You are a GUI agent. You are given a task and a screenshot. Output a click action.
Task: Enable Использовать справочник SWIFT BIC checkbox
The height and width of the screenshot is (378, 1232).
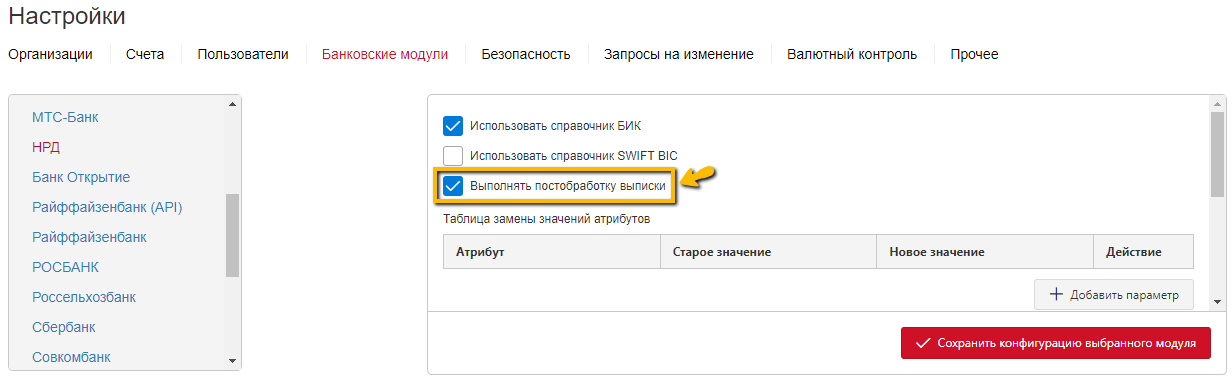pyautogui.click(x=453, y=156)
